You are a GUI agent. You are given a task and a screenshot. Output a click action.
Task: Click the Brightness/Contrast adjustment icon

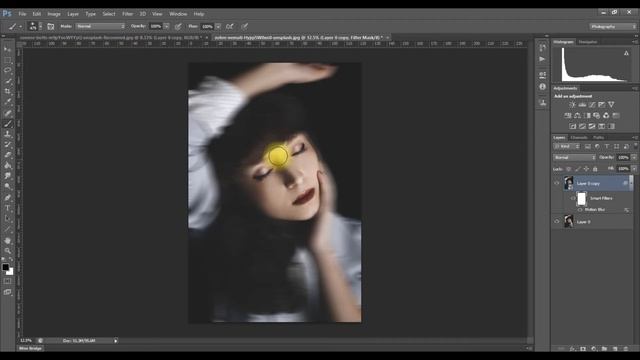coord(572,105)
